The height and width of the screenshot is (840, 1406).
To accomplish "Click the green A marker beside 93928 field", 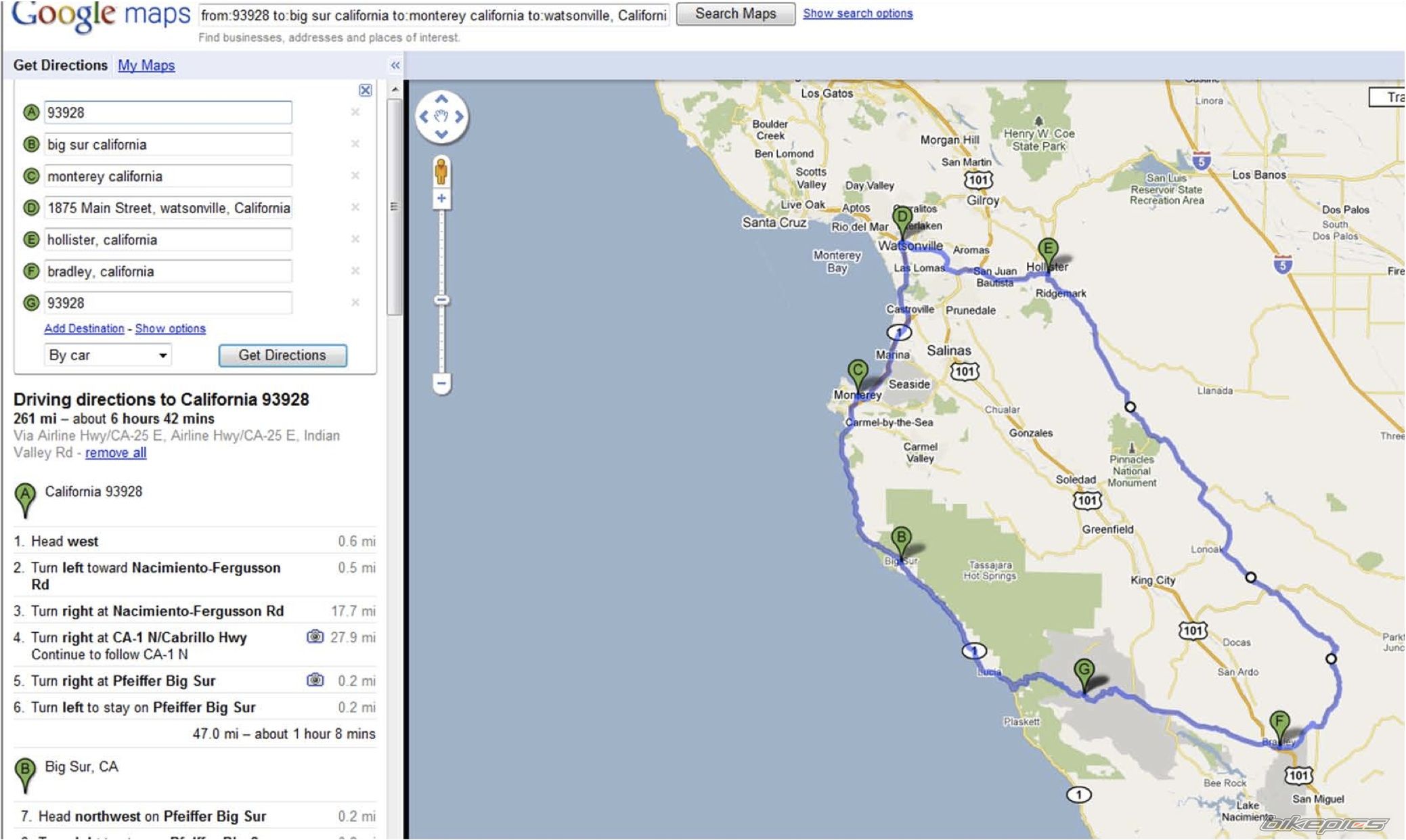I will tap(31, 112).
